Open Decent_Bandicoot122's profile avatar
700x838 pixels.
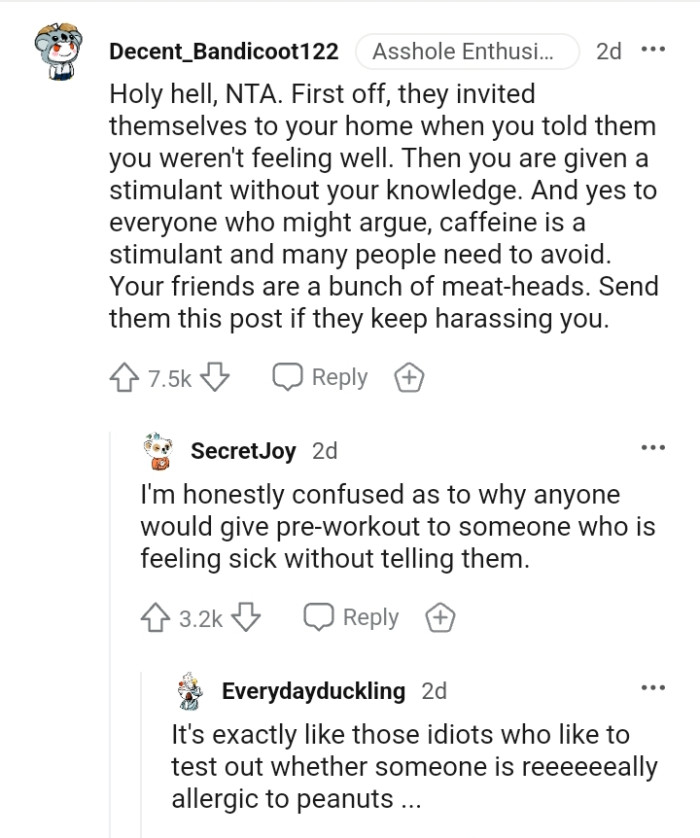56,51
